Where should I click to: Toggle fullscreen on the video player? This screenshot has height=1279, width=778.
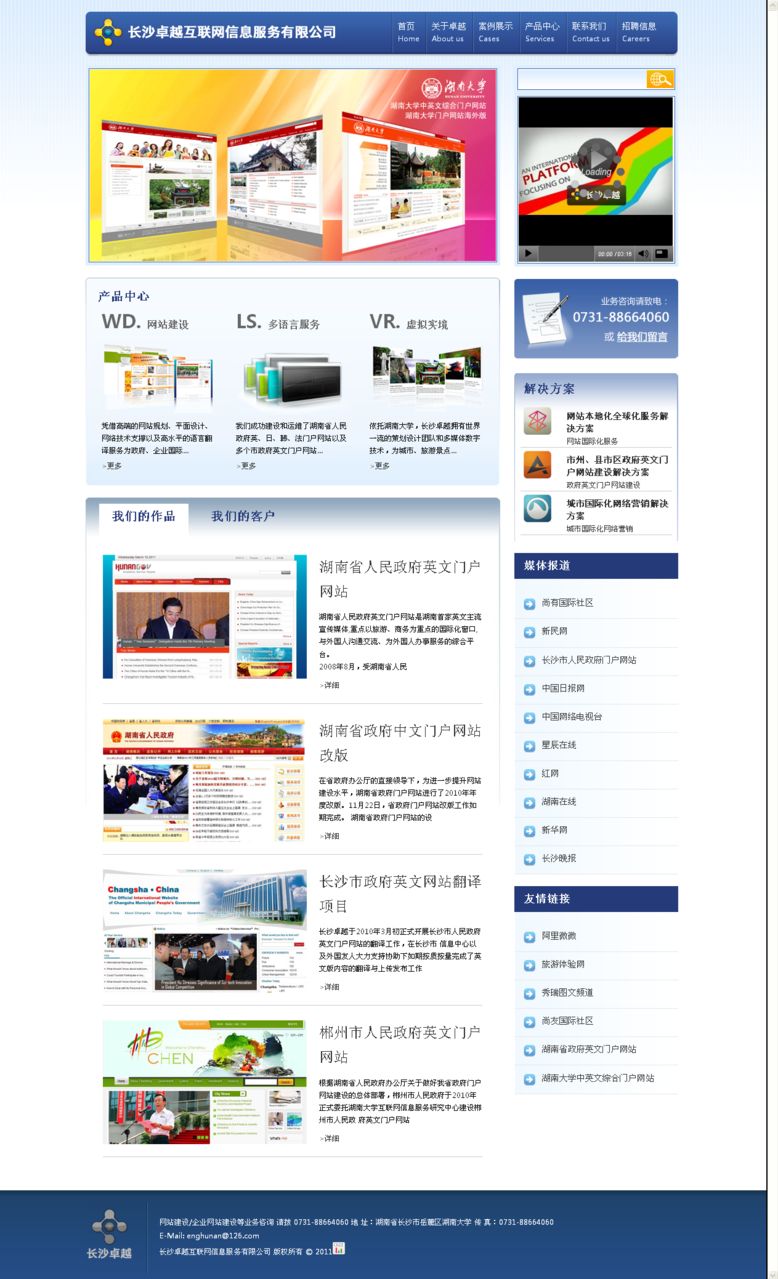[661, 254]
